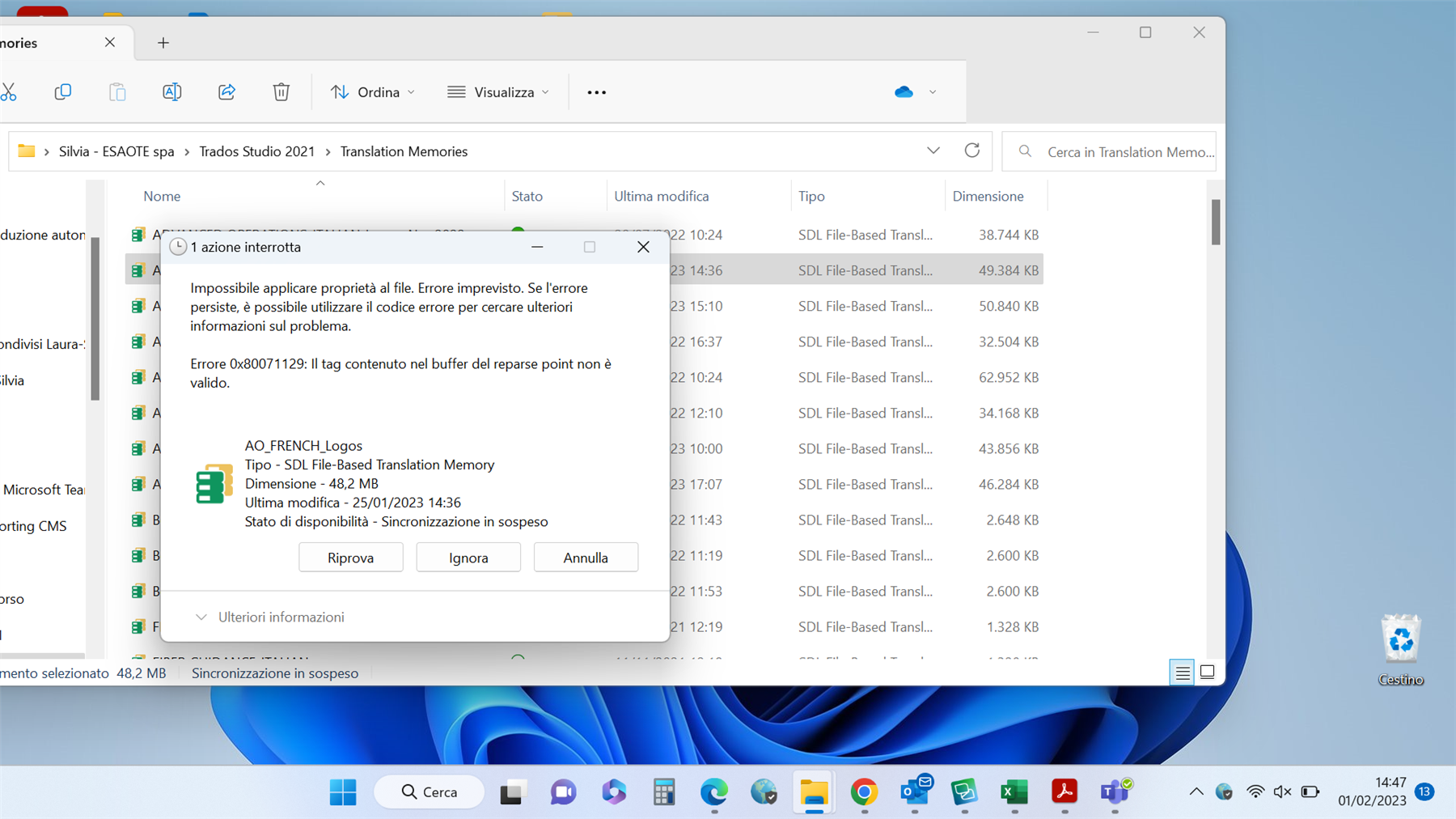Sort by Nome column header

pos(162,196)
